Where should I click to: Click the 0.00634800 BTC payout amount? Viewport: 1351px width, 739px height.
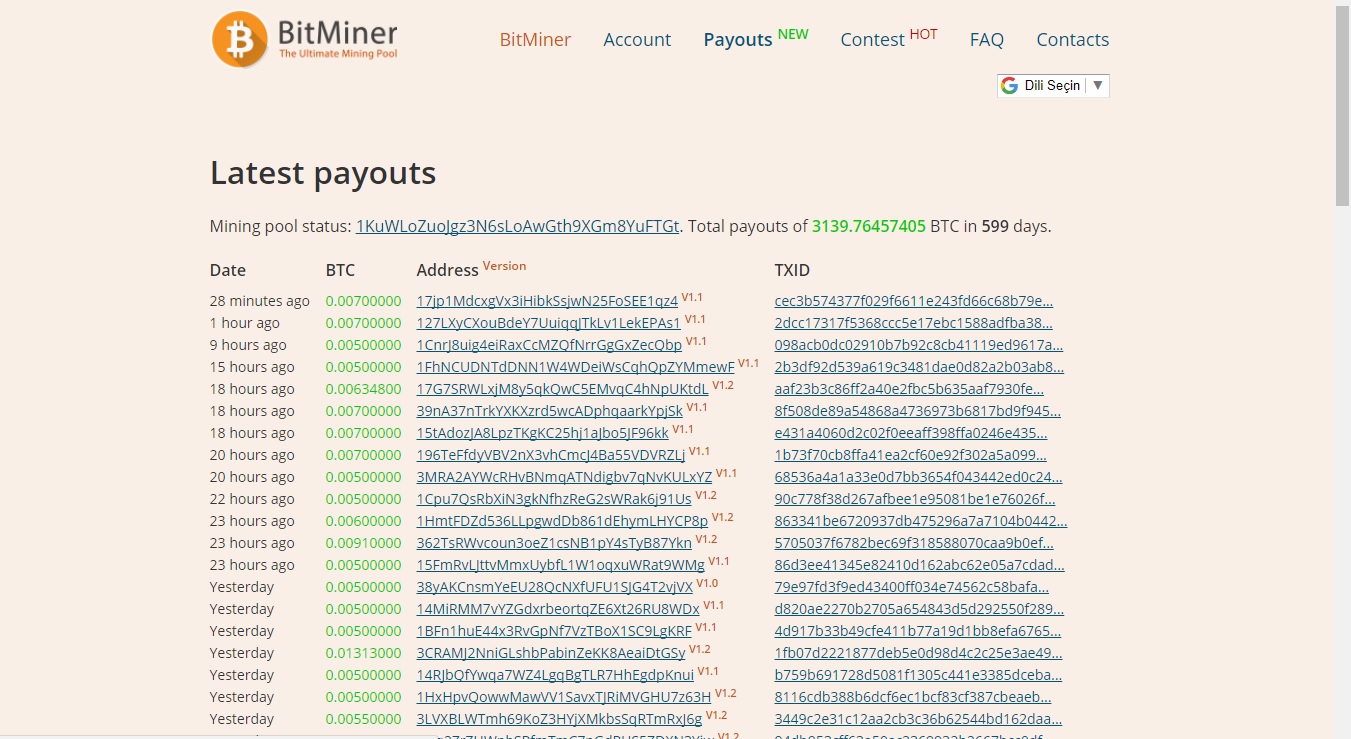[x=363, y=389]
